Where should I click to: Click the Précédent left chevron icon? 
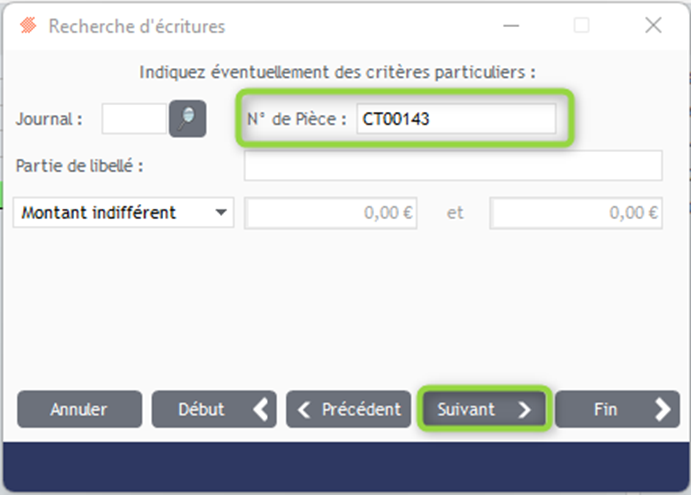(x=304, y=409)
